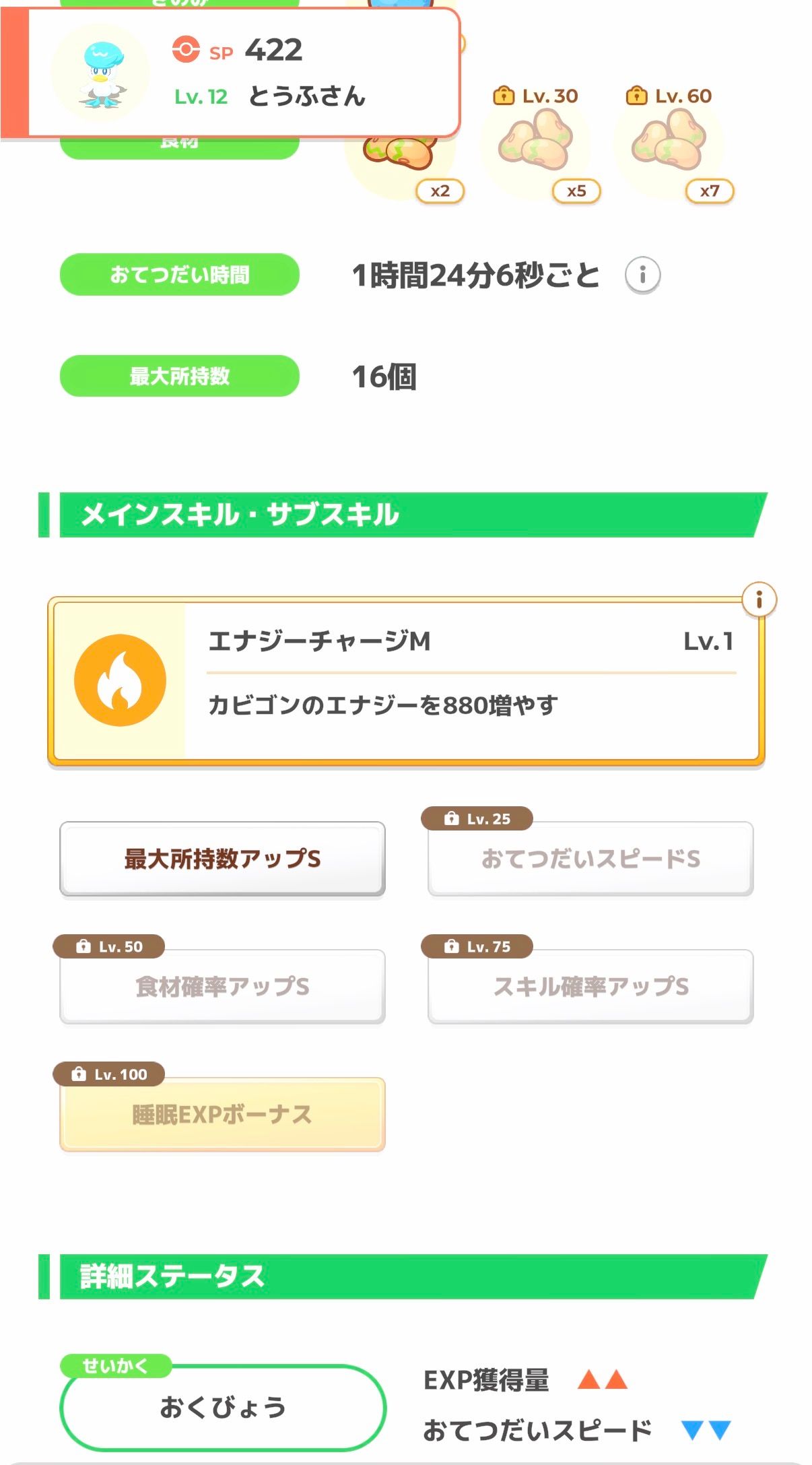Select the 最大所持数アップS sub skill

click(222, 859)
